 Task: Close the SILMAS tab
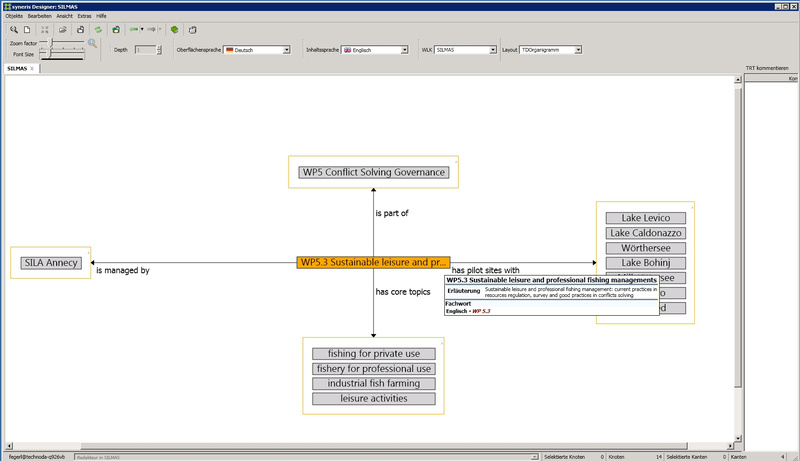click(33, 69)
